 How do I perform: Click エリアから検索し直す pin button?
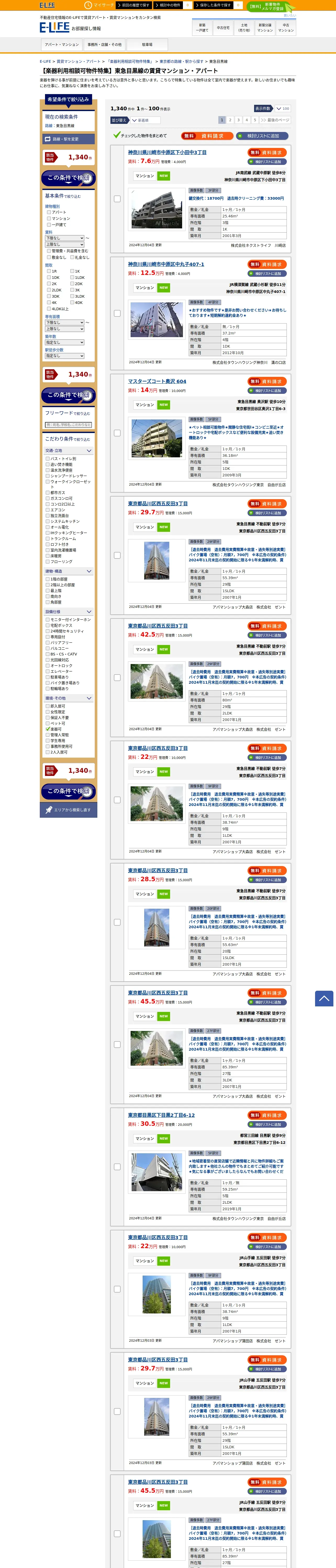pyautogui.click(x=68, y=810)
